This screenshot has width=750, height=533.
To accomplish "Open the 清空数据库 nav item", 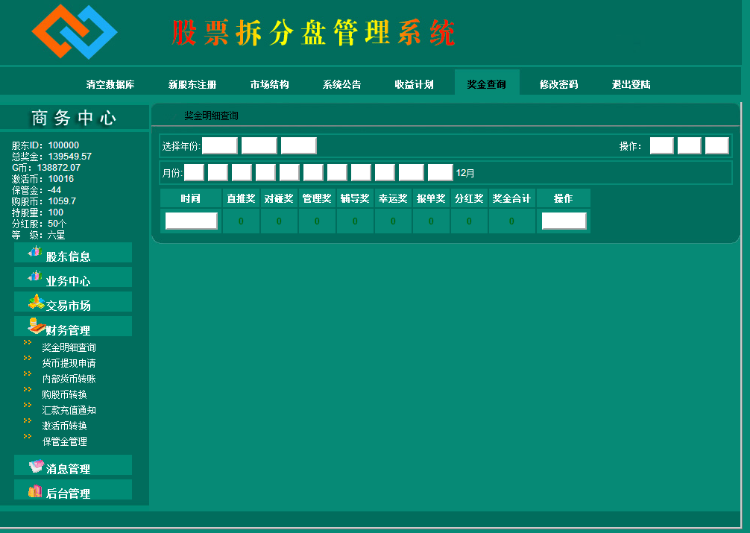I will pos(110,85).
